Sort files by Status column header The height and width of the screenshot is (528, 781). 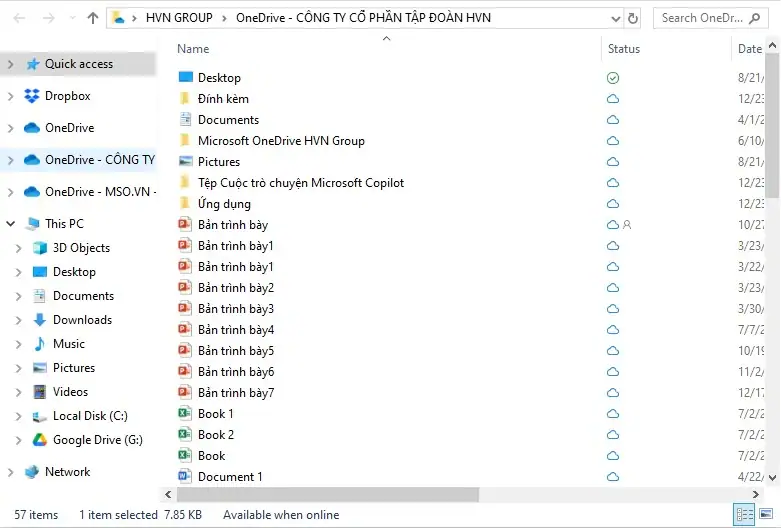pyautogui.click(x=624, y=49)
